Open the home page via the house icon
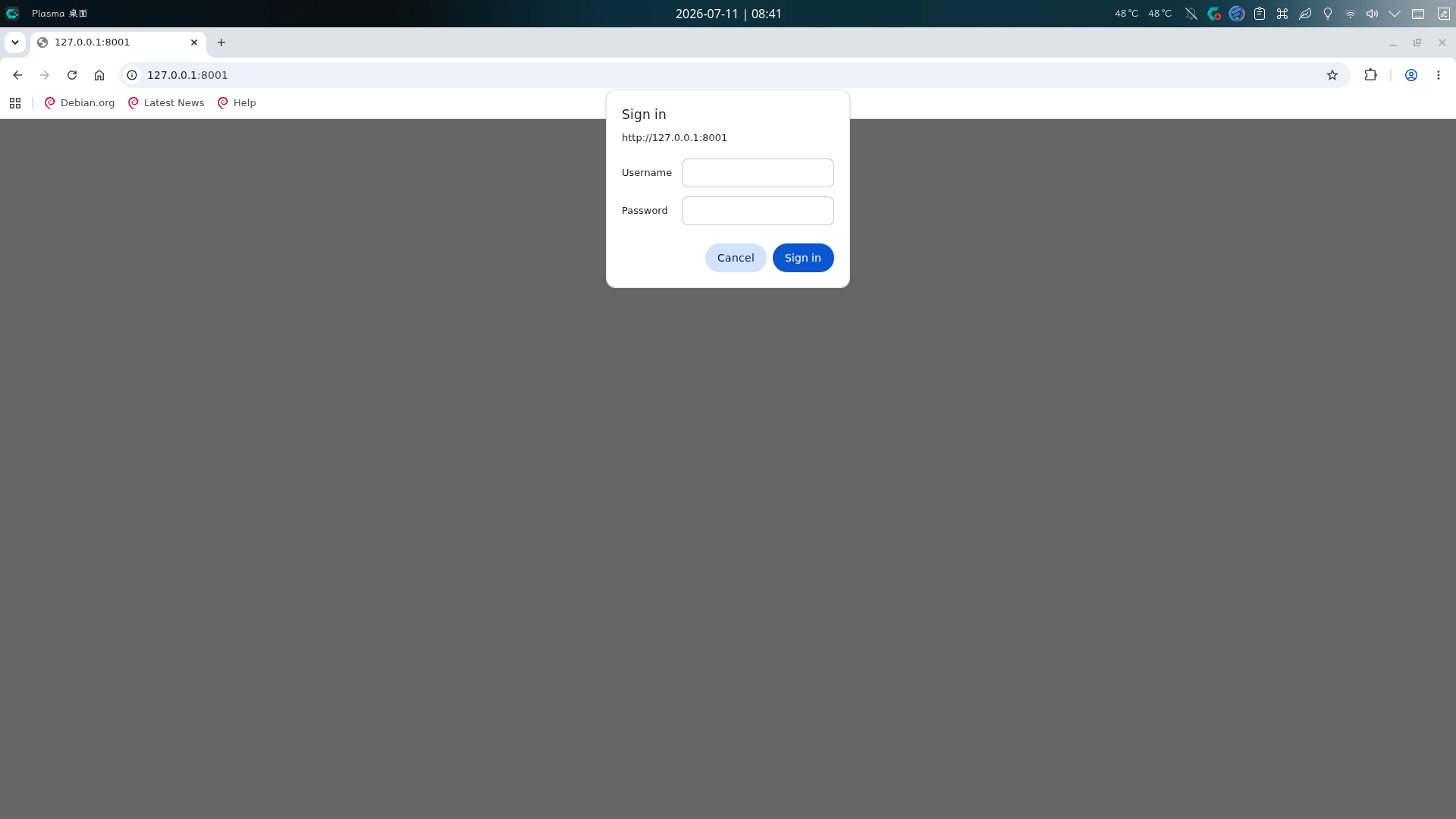Viewport: 1456px width, 819px height. (x=99, y=75)
